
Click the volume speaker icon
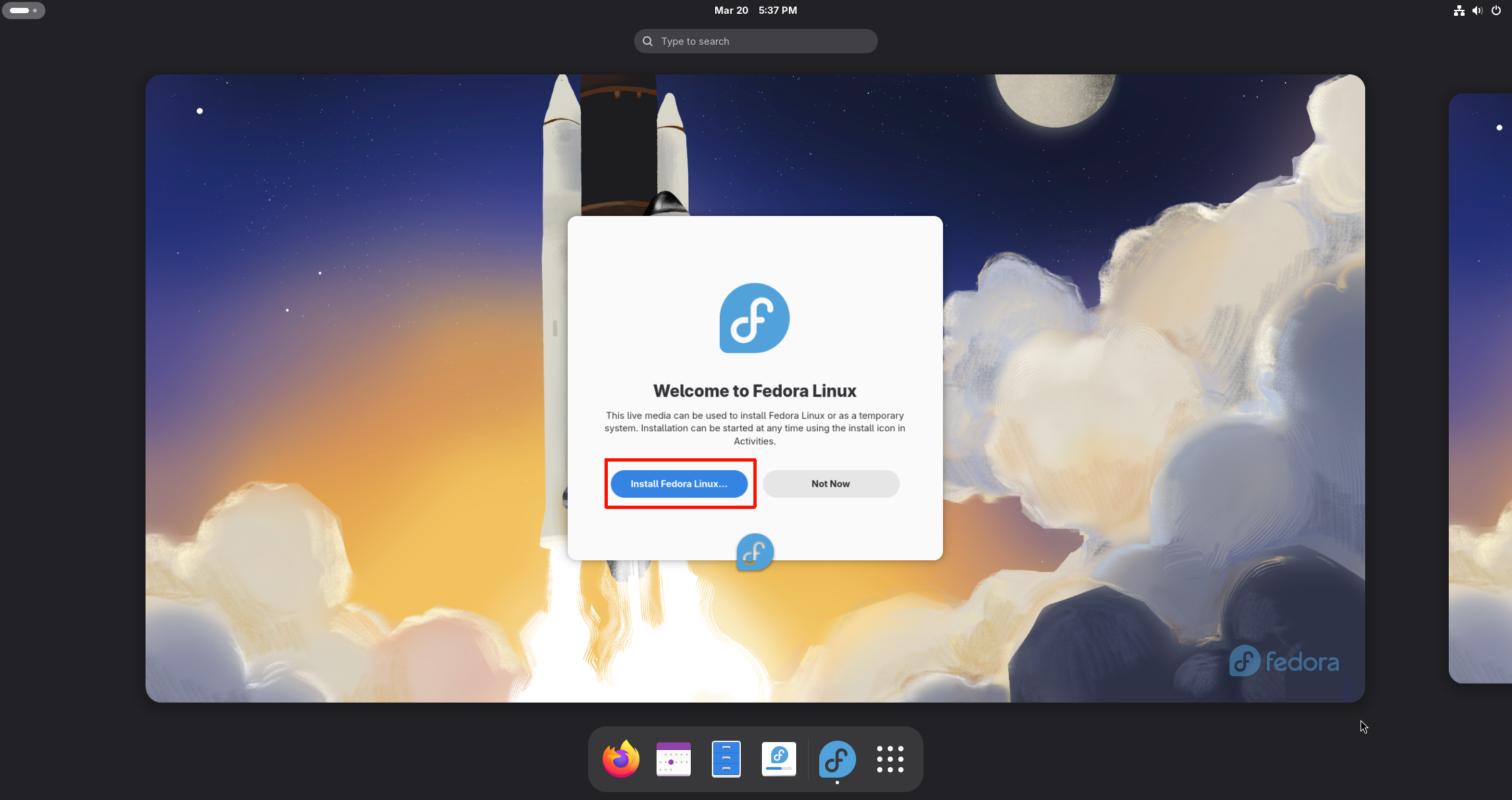[x=1477, y=11]
